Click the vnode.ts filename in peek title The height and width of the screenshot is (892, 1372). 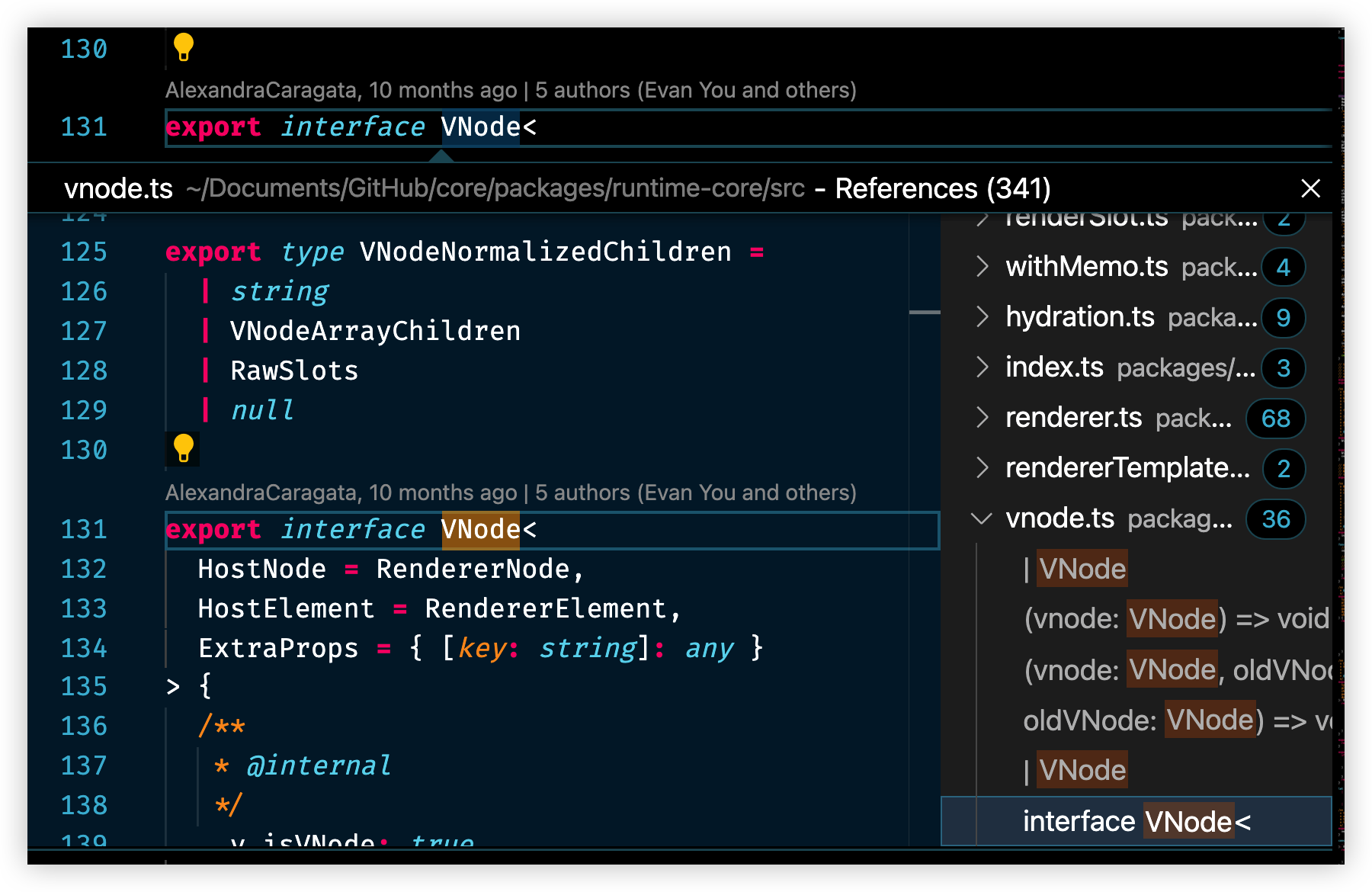tap(118, 188)
